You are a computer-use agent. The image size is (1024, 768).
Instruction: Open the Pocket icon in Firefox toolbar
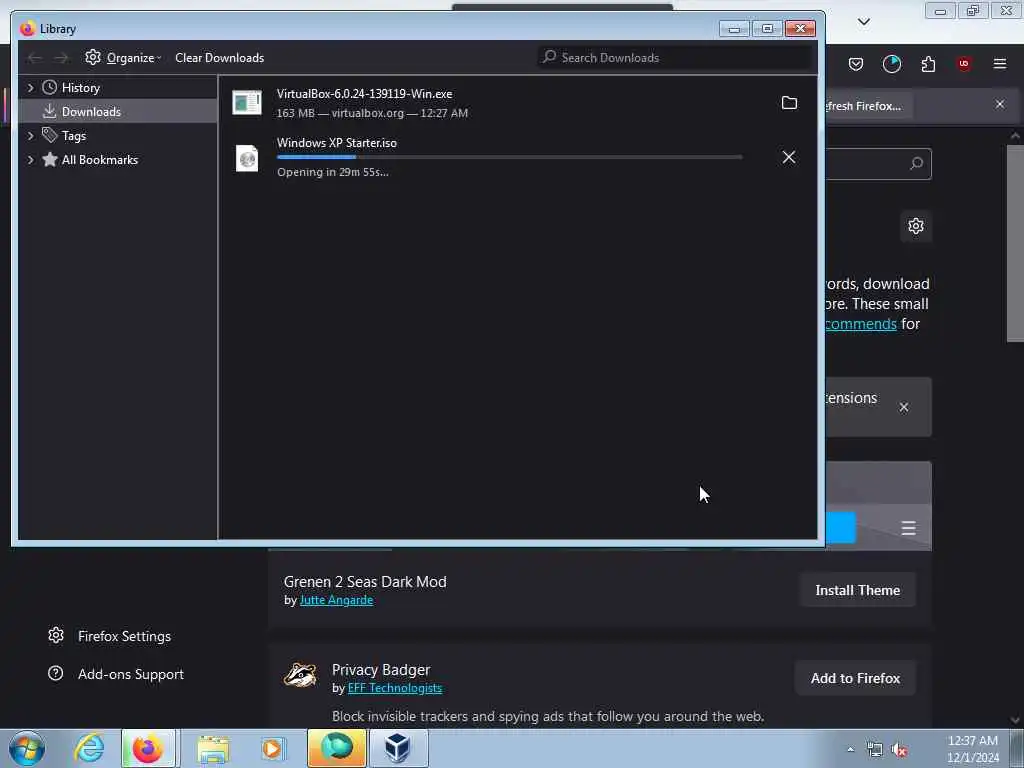click(x=856, y=64)
